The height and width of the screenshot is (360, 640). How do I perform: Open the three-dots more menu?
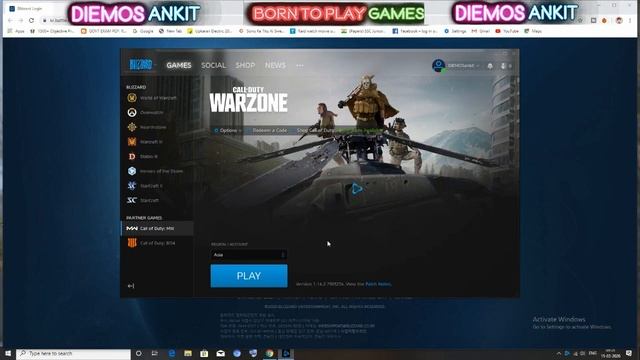click(x=300, y=65)
